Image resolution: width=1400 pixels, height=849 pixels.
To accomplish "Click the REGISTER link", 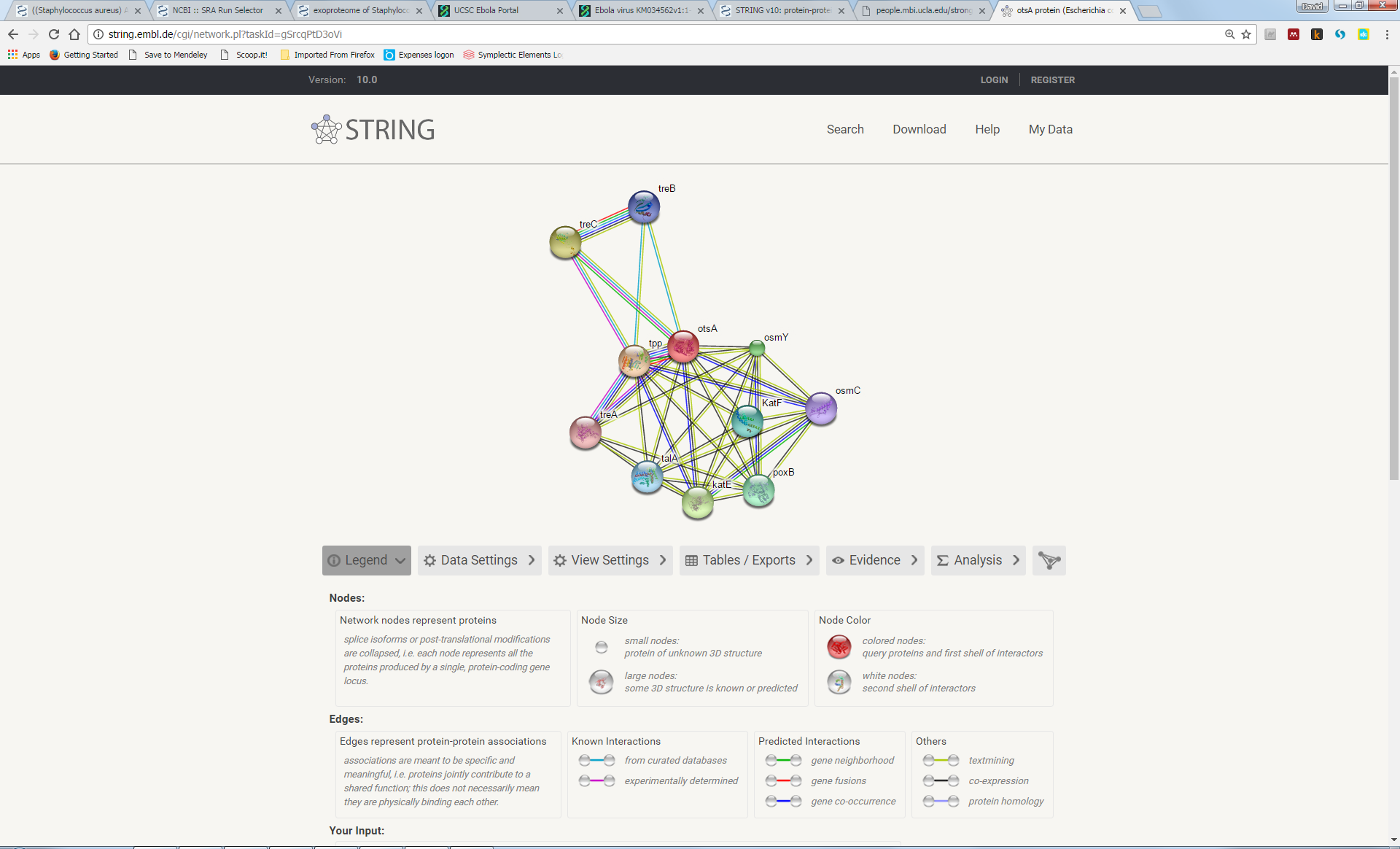I will point(1052,80).
